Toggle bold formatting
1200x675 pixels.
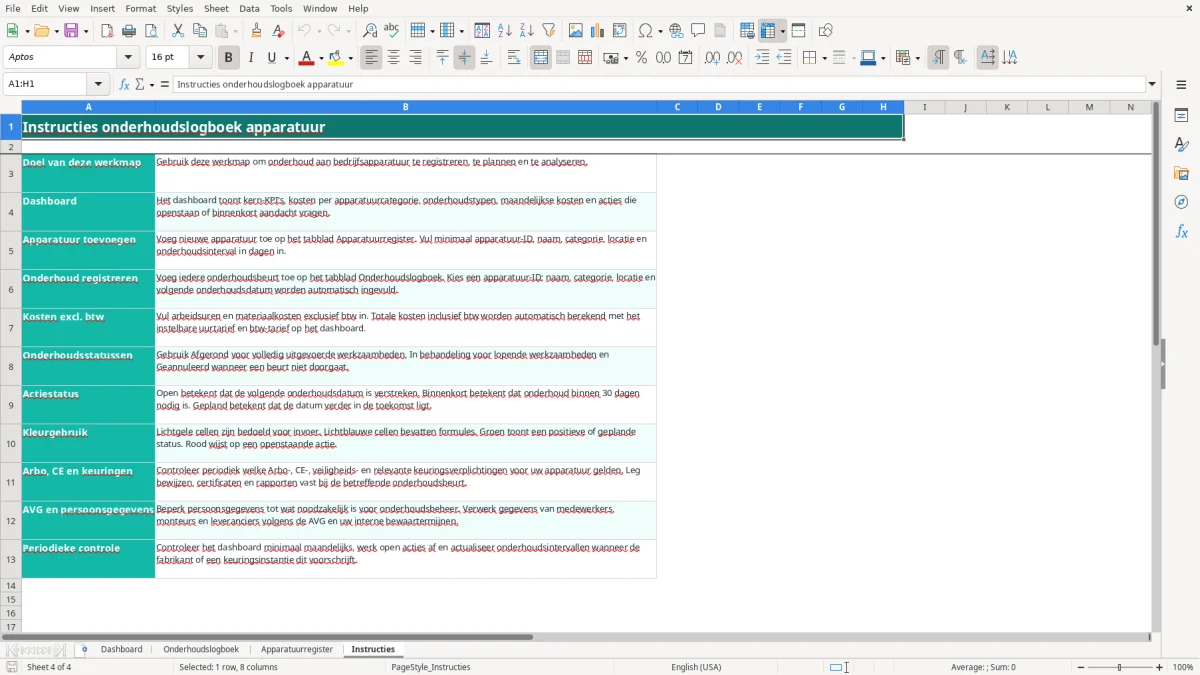pos(229,58)
